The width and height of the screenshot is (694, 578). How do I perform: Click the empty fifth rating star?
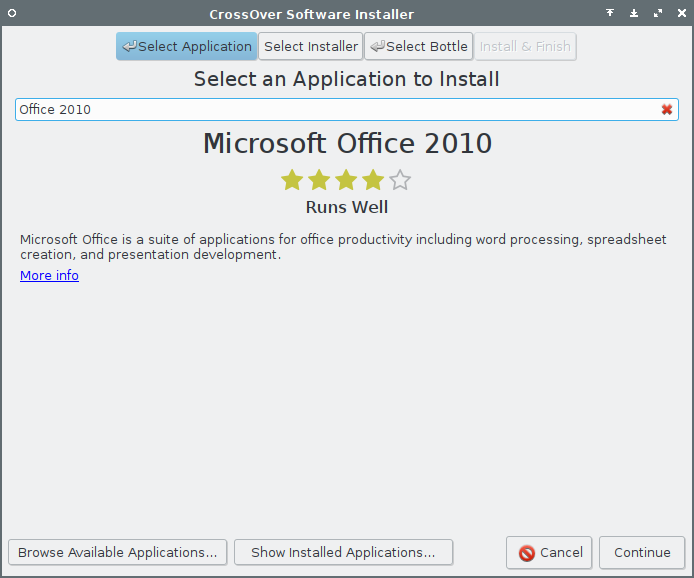click(x=400, y=180)
